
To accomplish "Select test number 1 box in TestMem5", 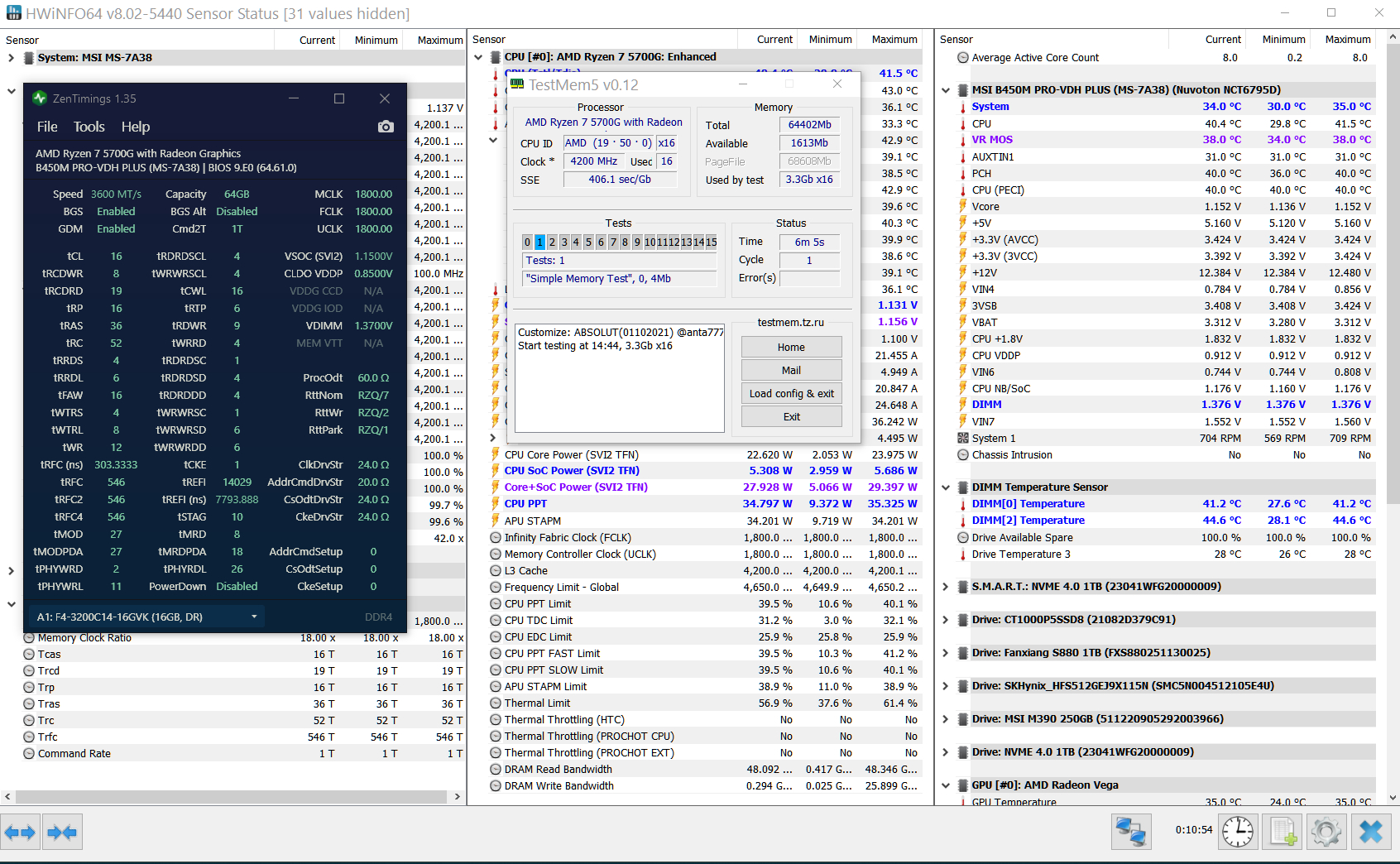I will 539,242.
